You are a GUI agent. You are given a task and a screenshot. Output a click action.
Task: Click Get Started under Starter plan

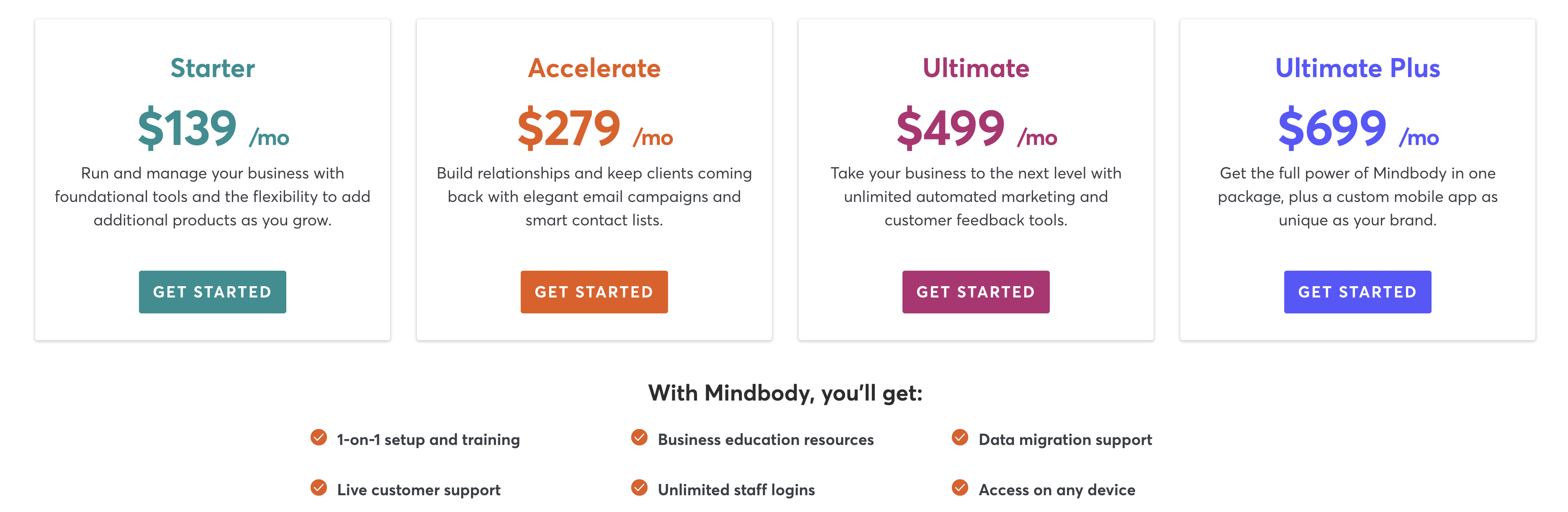coord(212,292)
